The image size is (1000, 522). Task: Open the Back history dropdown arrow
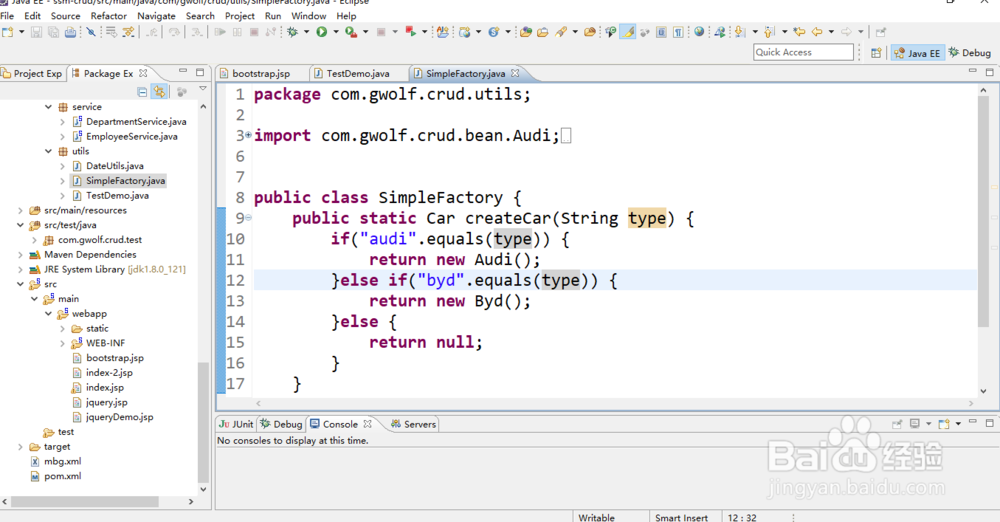click(x=832, y=32)
